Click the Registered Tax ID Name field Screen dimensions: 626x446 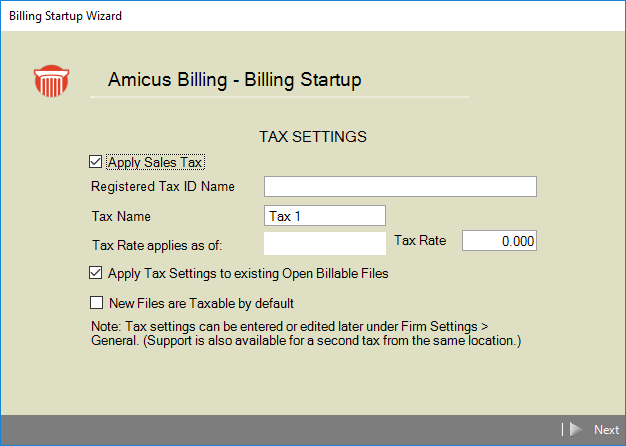pyautogui.click(x=400, y=186)
